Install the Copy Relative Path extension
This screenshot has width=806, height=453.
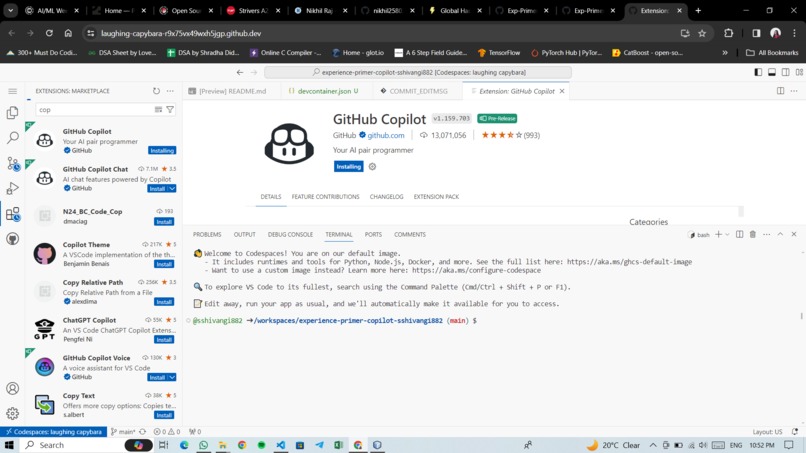pyautogui.click(x=164, y=302)
